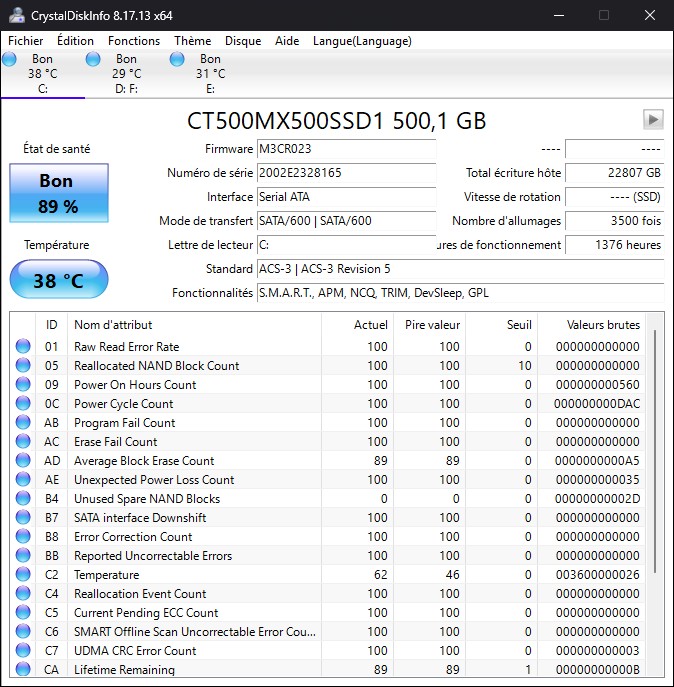Click the status orb for UDMA CRC Error Count

23,650
